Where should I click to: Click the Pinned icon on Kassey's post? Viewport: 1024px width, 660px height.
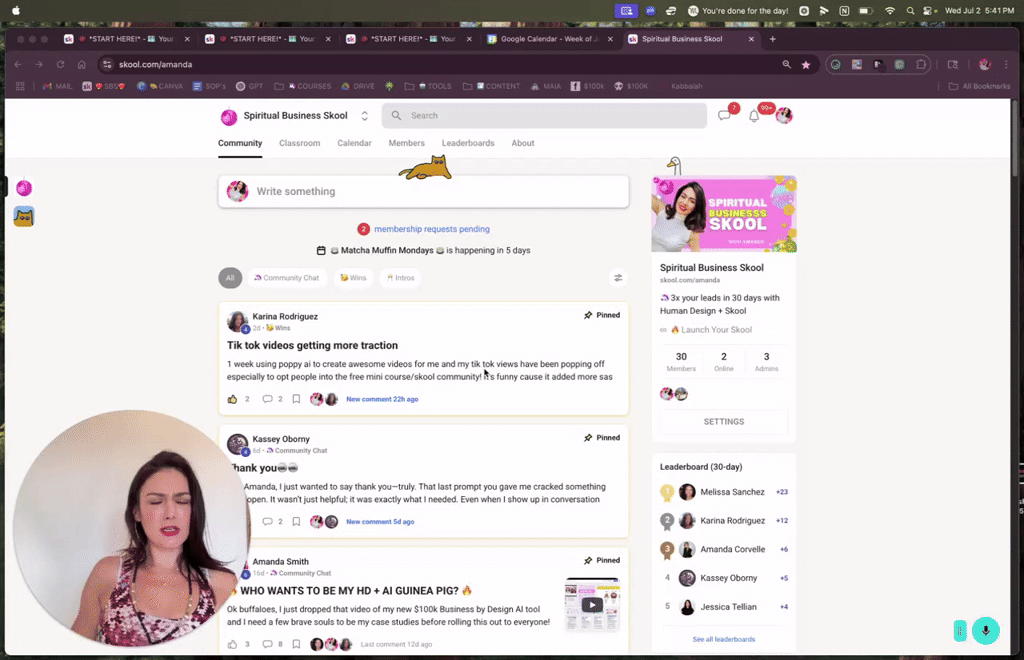tap(588, 438)
